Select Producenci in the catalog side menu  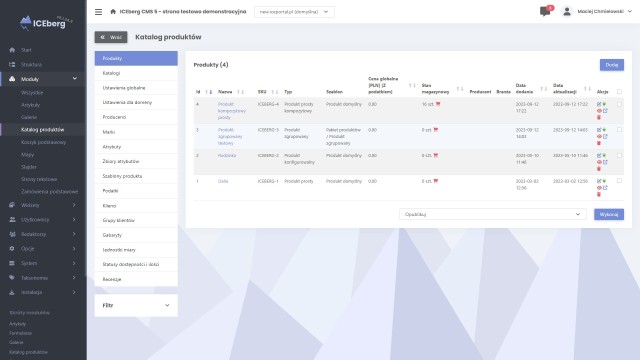[x=136, y=117]
